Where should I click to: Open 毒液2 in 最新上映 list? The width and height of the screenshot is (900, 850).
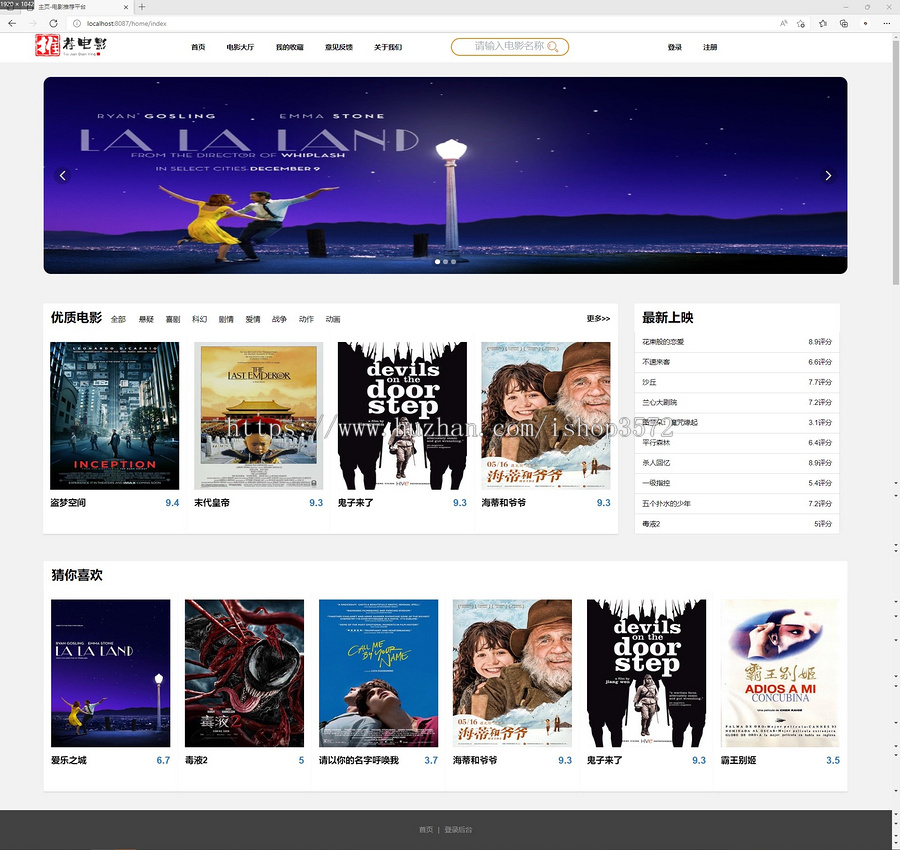(737, 524)
